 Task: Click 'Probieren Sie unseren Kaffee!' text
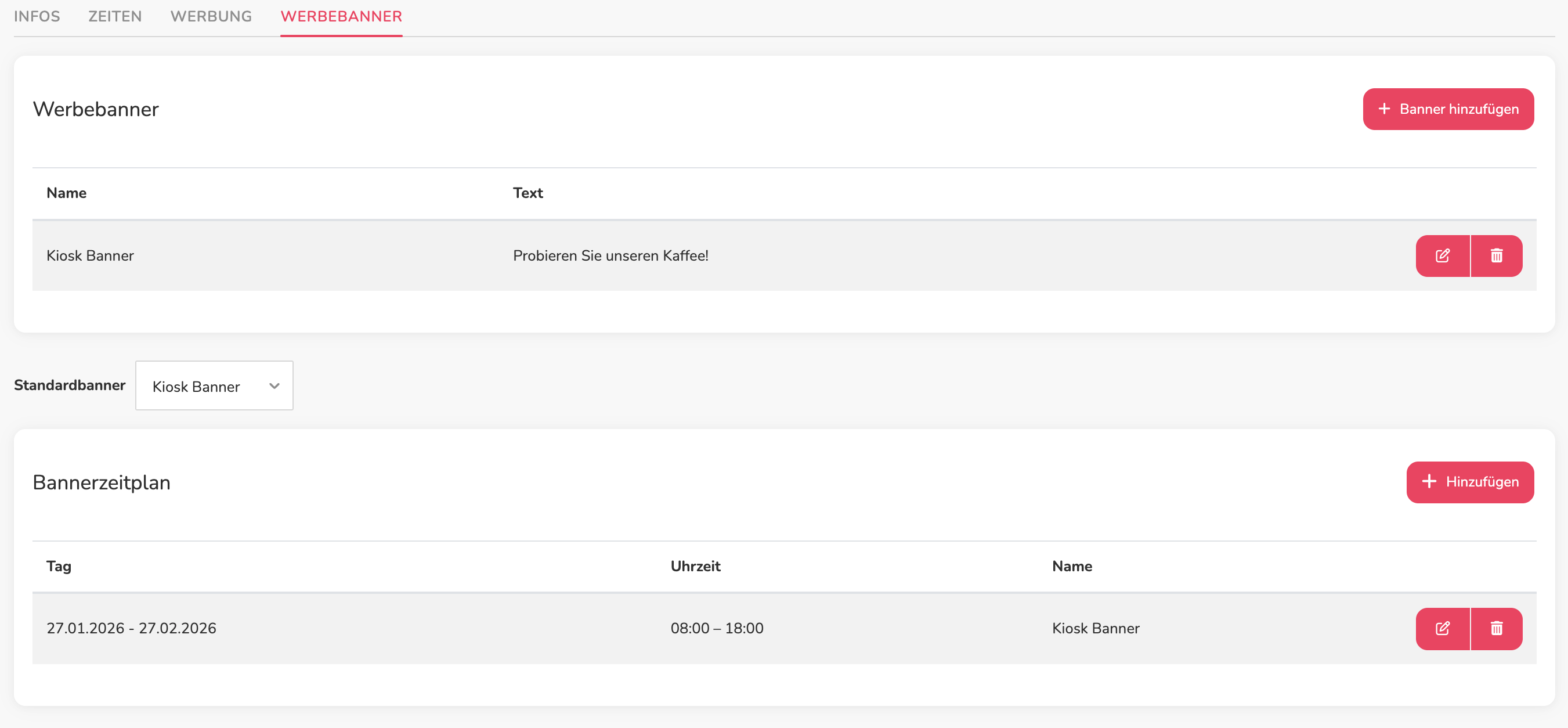point(610,255)
